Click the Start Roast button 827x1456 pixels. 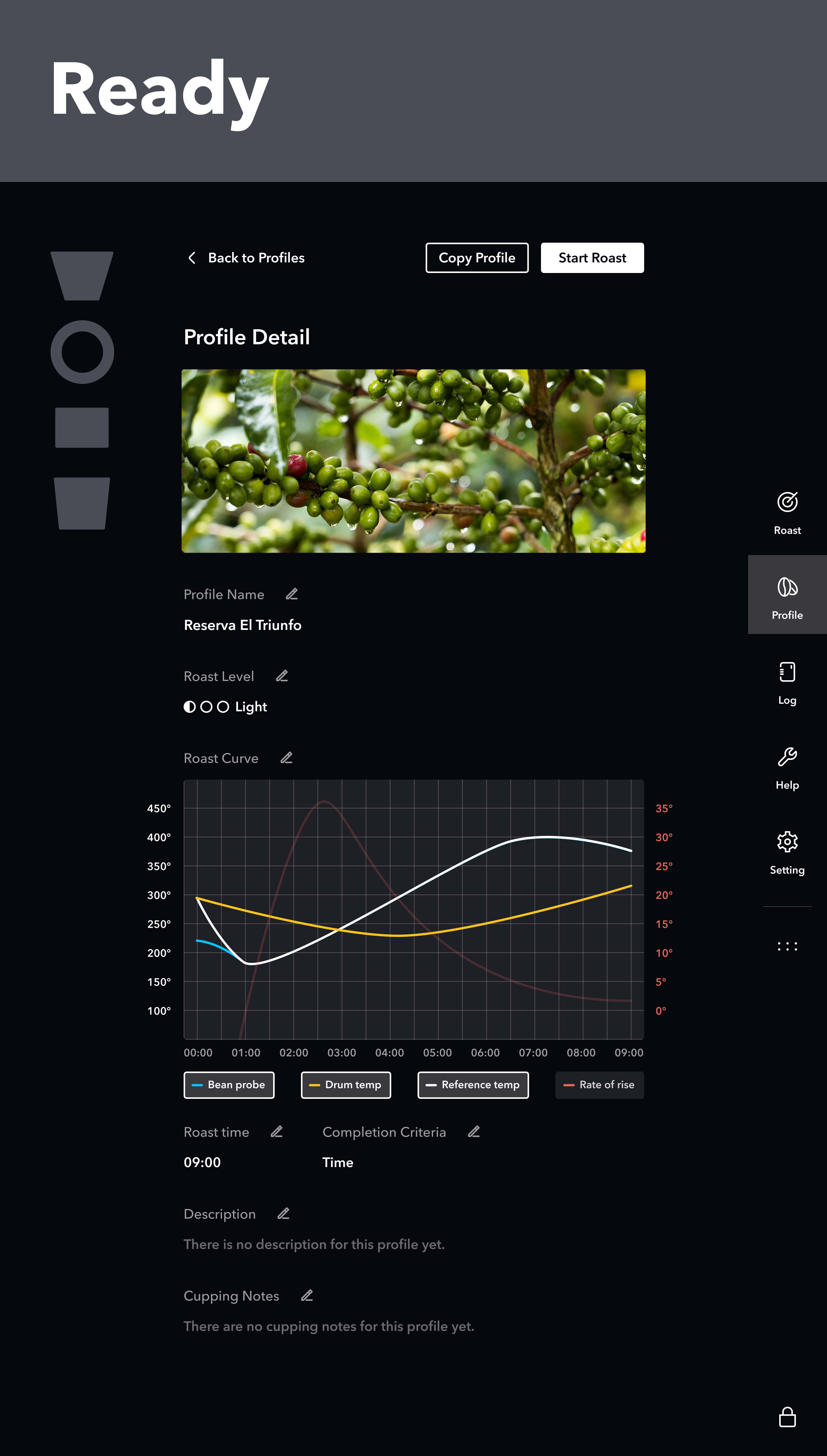point(592,258)
